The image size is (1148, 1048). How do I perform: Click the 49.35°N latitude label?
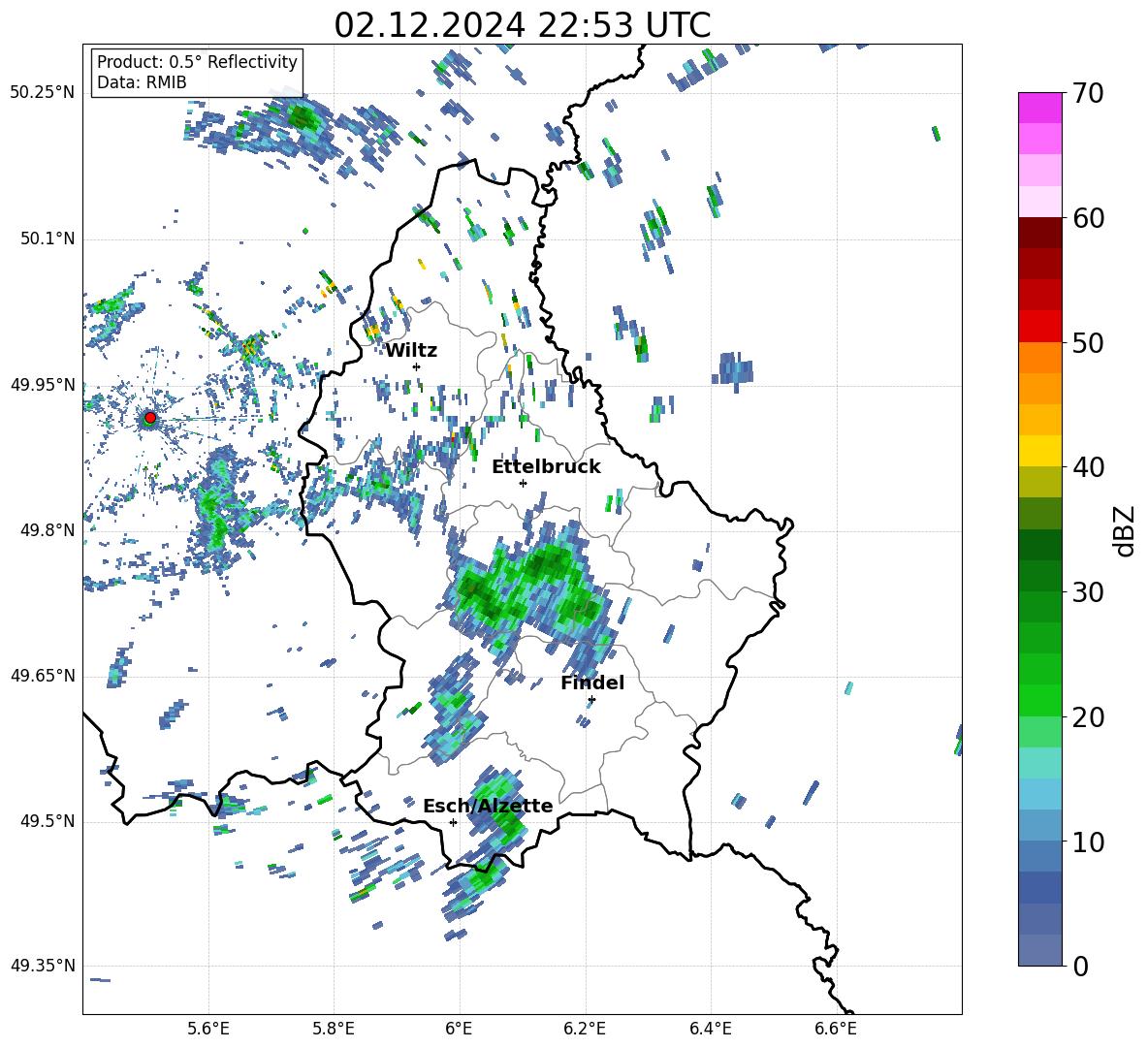[43, 966]
